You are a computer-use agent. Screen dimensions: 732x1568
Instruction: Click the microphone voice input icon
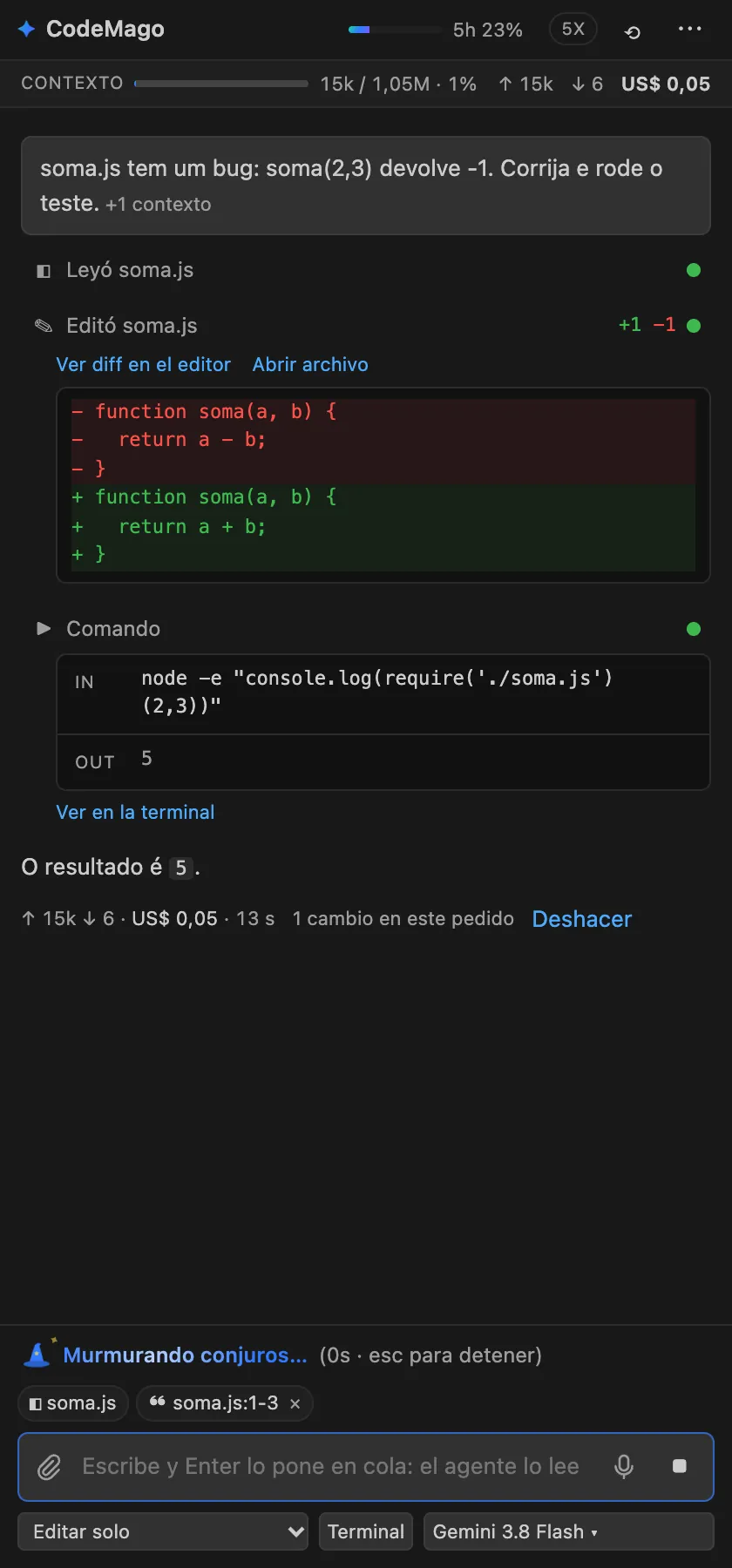point(624,1467)
